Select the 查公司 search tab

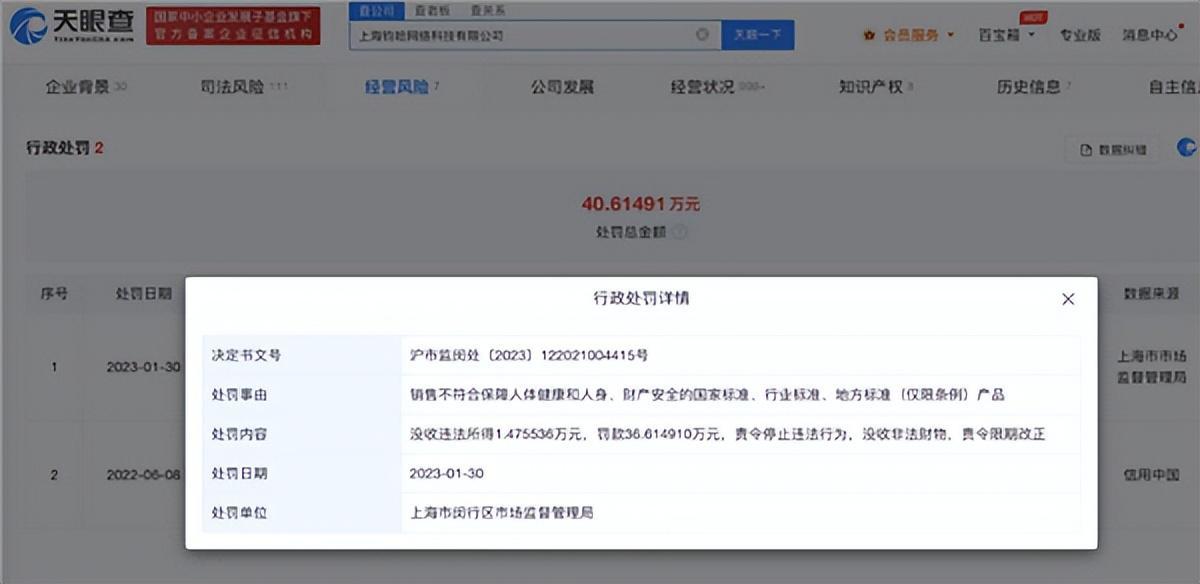(x=377, y=10)
